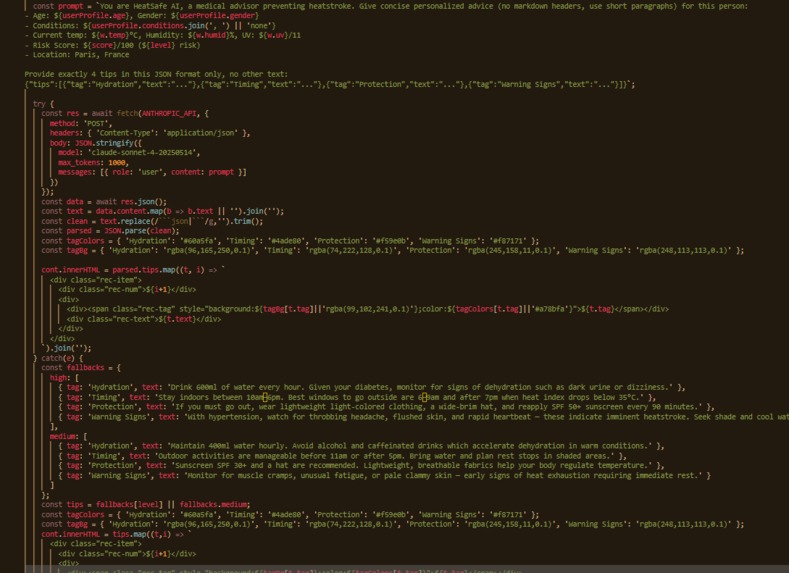Image resolution: width=789 pixels, height=573 pixels.
Task: Click the 'const tips = fallbacks[level]' statement
Action: pos(102,505)
